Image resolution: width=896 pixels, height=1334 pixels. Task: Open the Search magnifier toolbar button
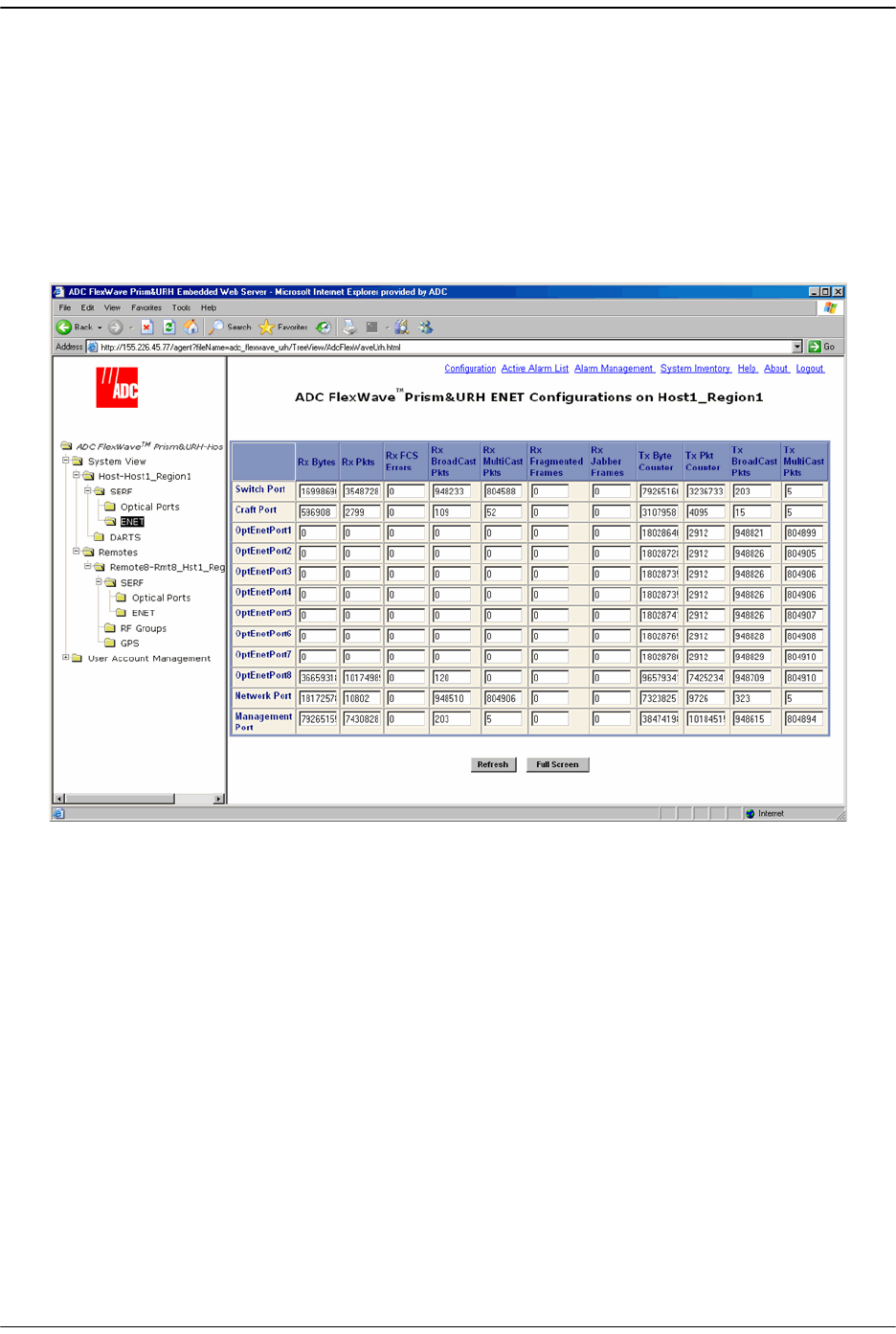(x=231, y=328)
